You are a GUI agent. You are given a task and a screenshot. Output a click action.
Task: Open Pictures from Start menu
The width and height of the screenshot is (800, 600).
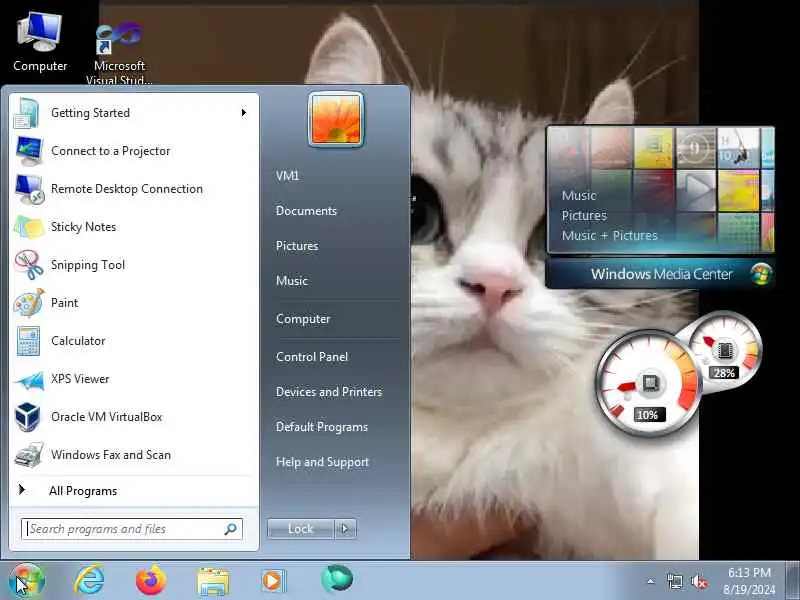click(297, 246)
